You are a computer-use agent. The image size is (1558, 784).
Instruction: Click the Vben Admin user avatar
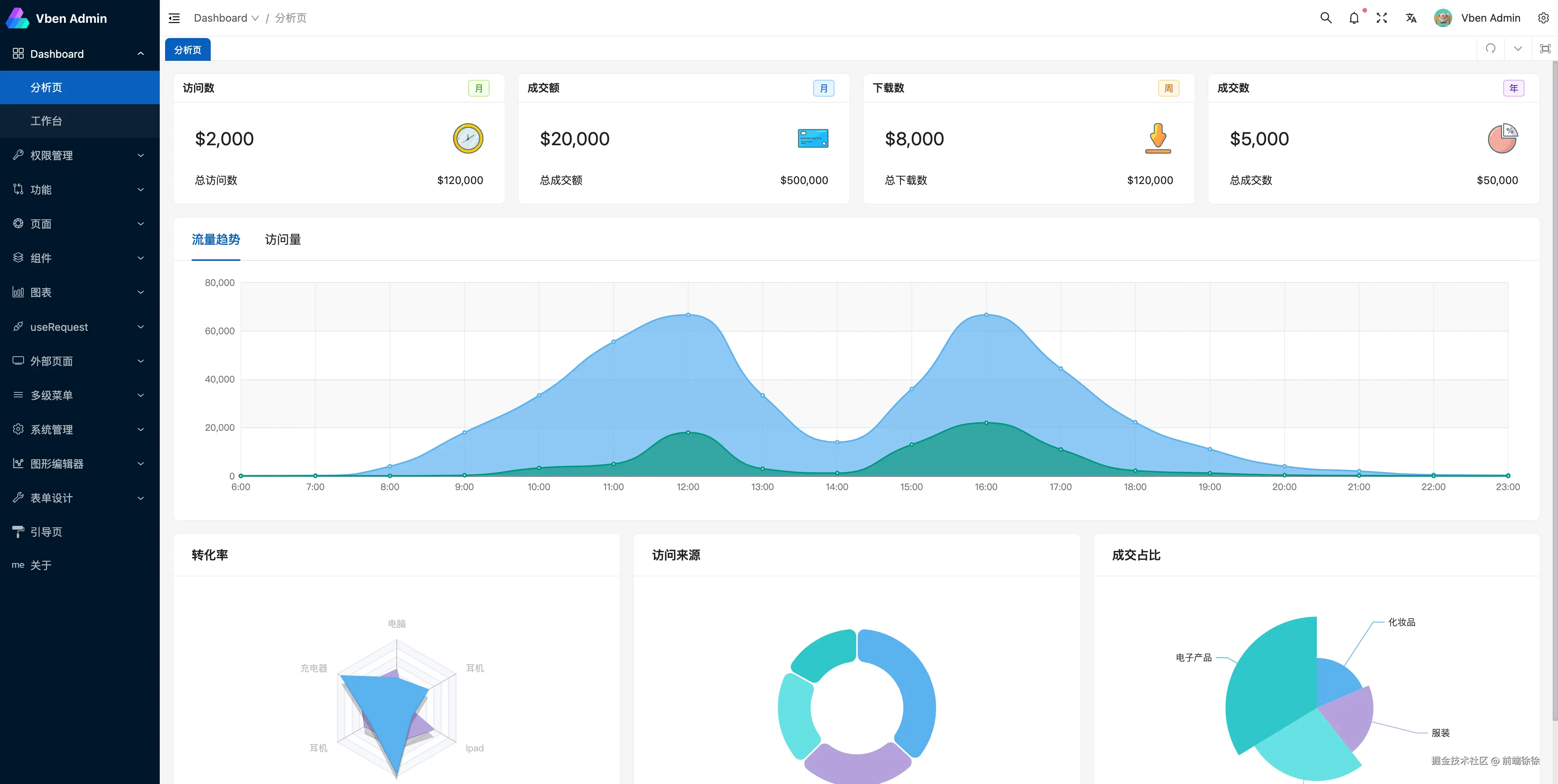(x=1442, y=18)
